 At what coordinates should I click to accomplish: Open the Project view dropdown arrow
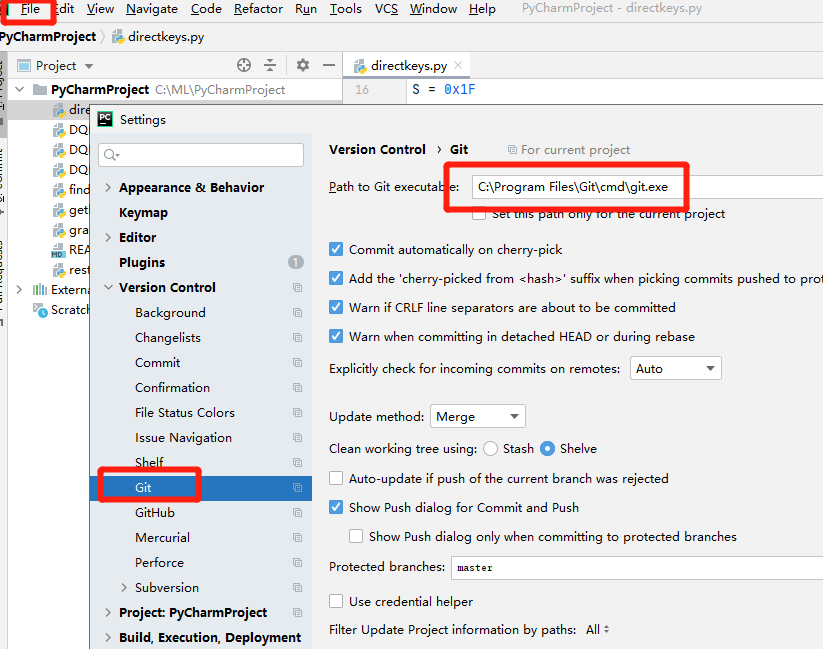point(89,66)
